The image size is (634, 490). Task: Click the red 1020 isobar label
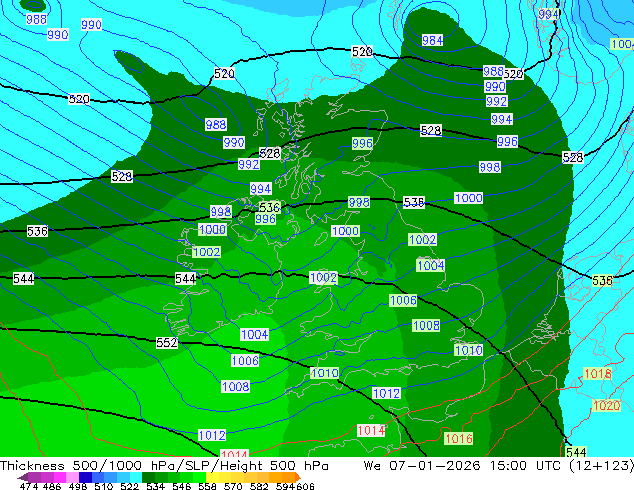point(606,405)
